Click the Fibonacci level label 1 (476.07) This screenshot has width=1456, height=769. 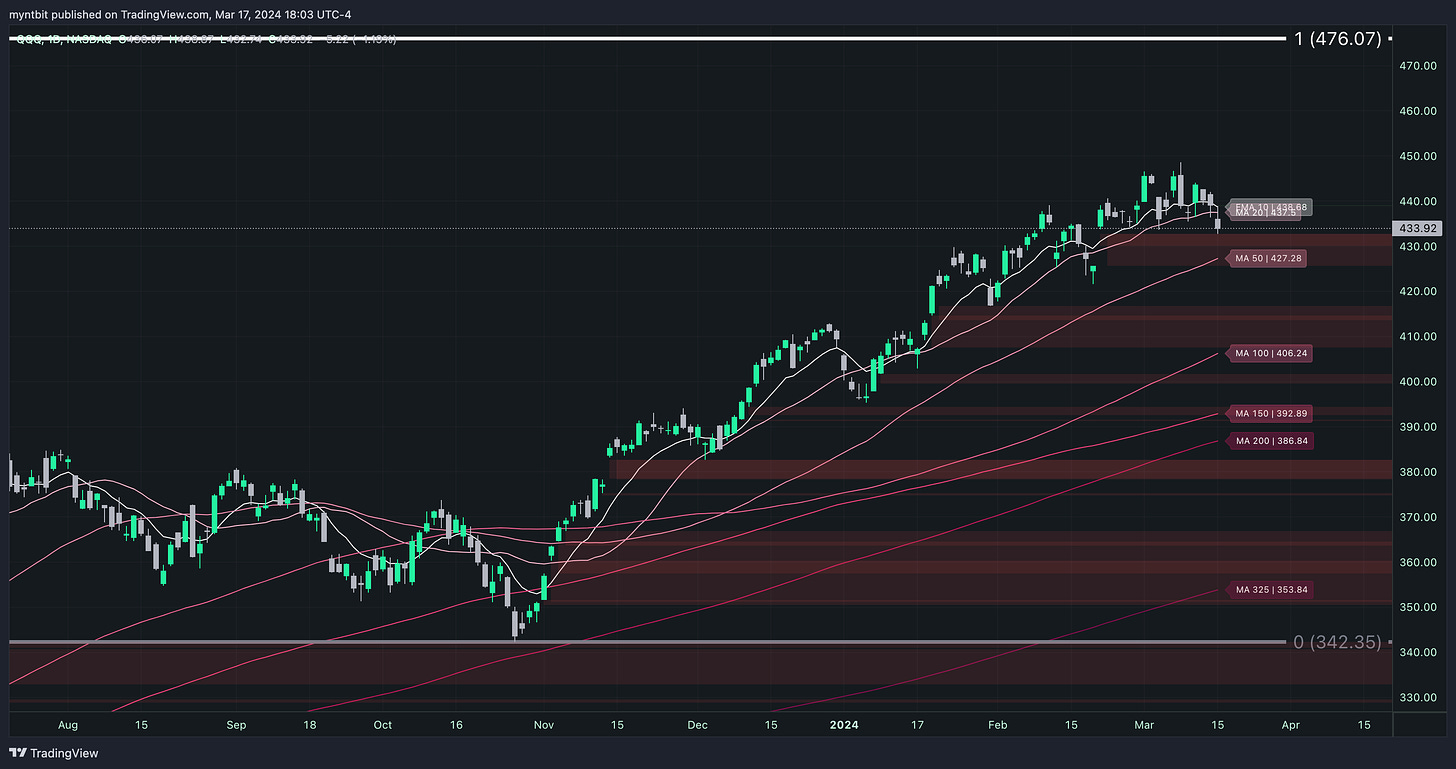pyautogui.click(x=1338, y=39)
